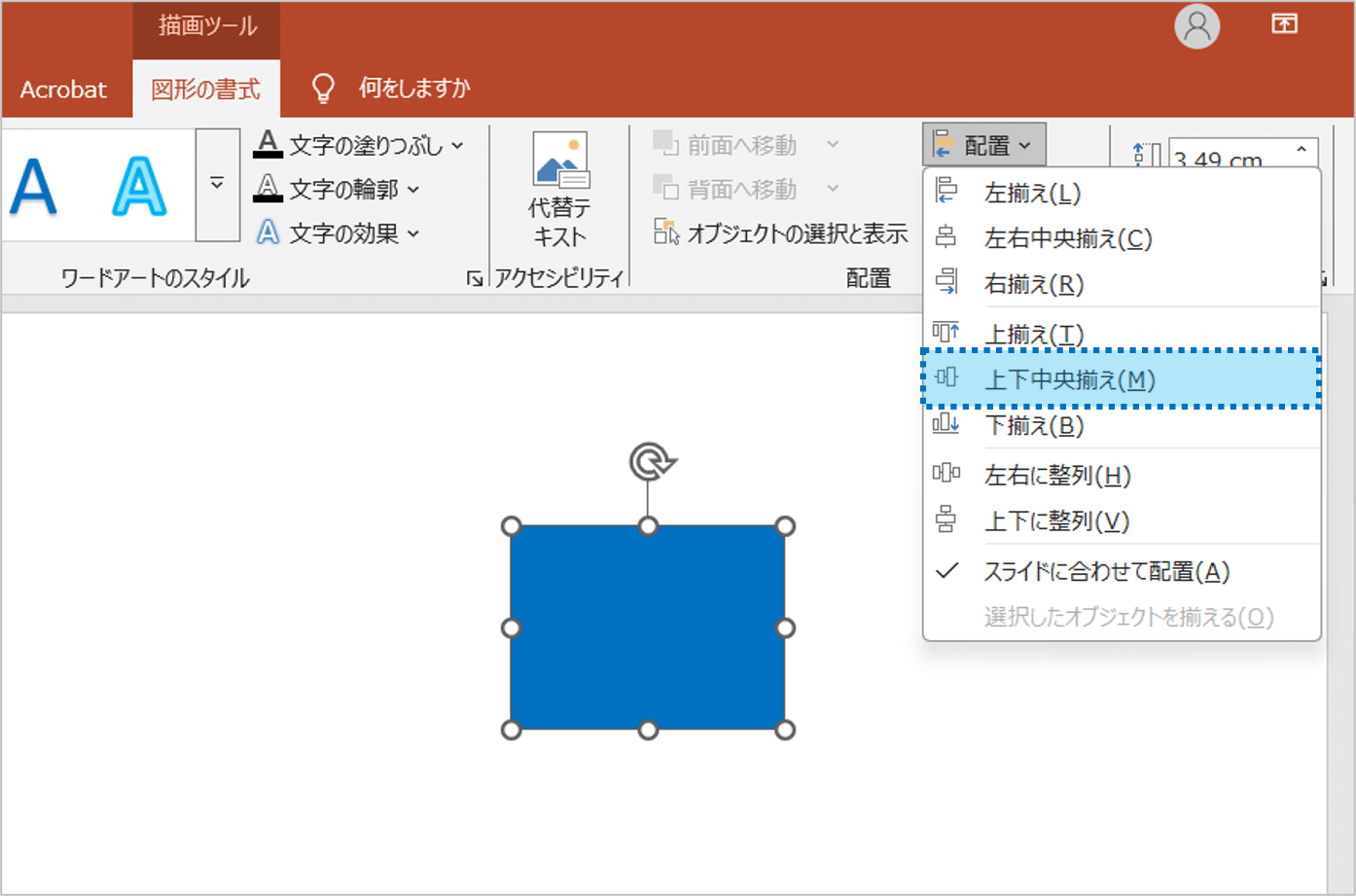1356x896 pixels.
Task: Click the rectangle's top-left corner handle
Action: (511, 526)
